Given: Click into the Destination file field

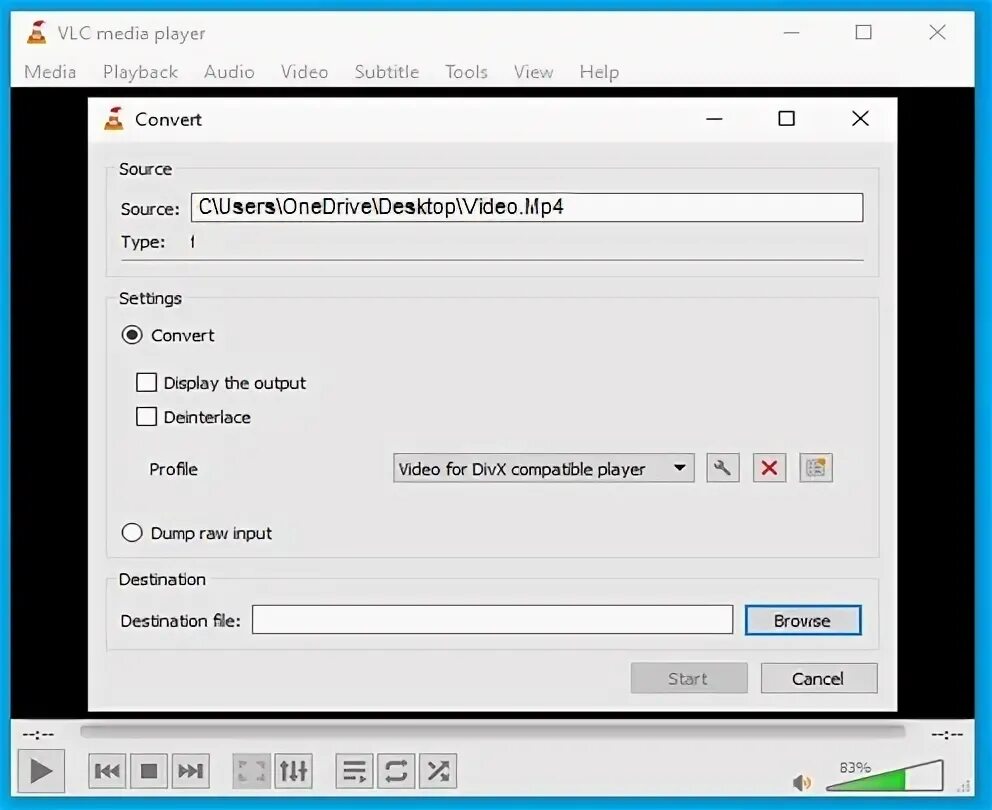Looking at the screenshot, I should (492, 620).
